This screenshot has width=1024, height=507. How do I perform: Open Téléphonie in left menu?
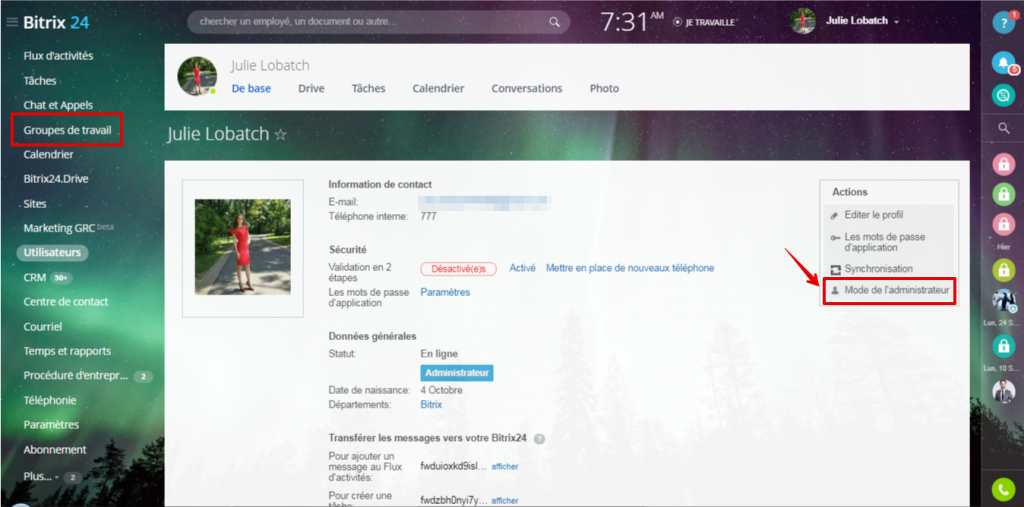(x=50, y=401)
